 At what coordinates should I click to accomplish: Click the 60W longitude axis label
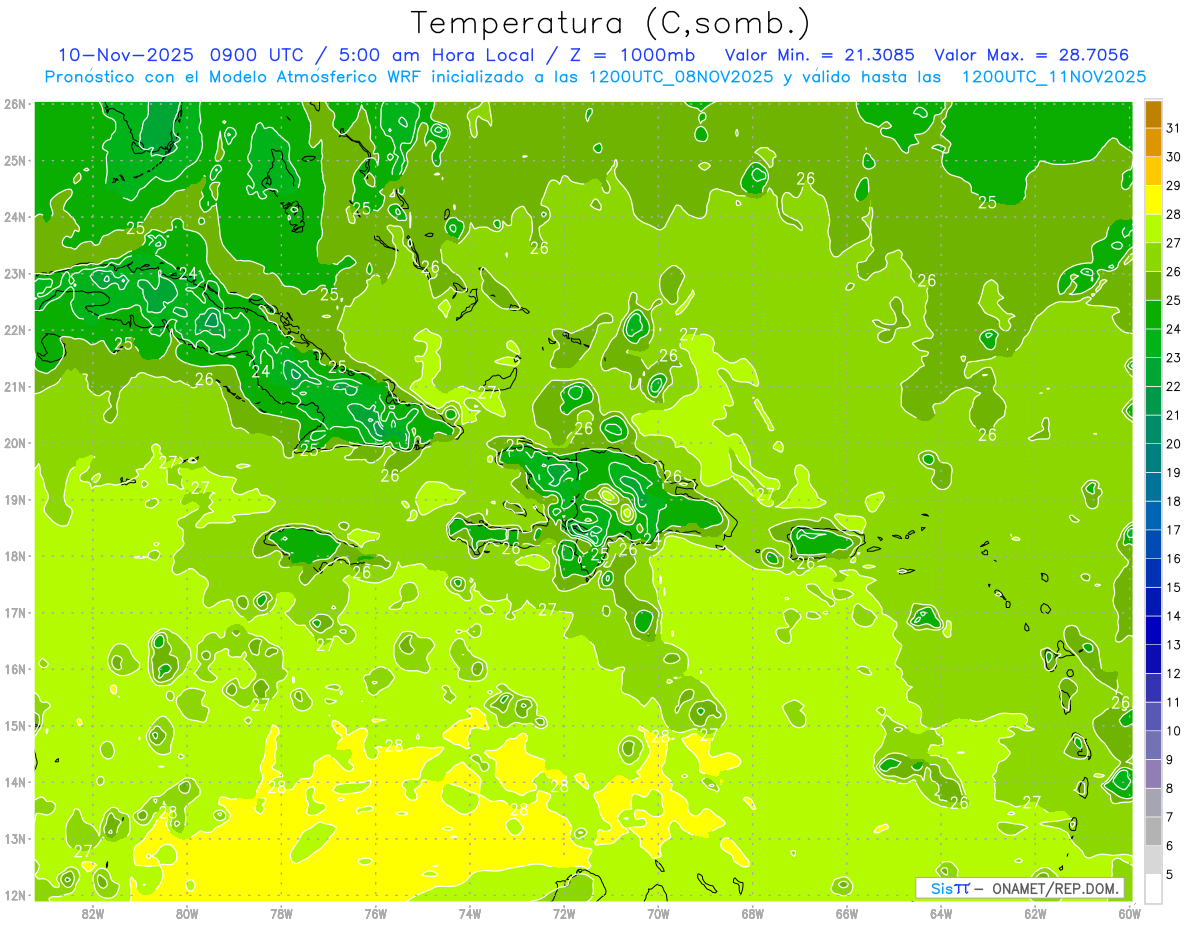point(1130,913)
